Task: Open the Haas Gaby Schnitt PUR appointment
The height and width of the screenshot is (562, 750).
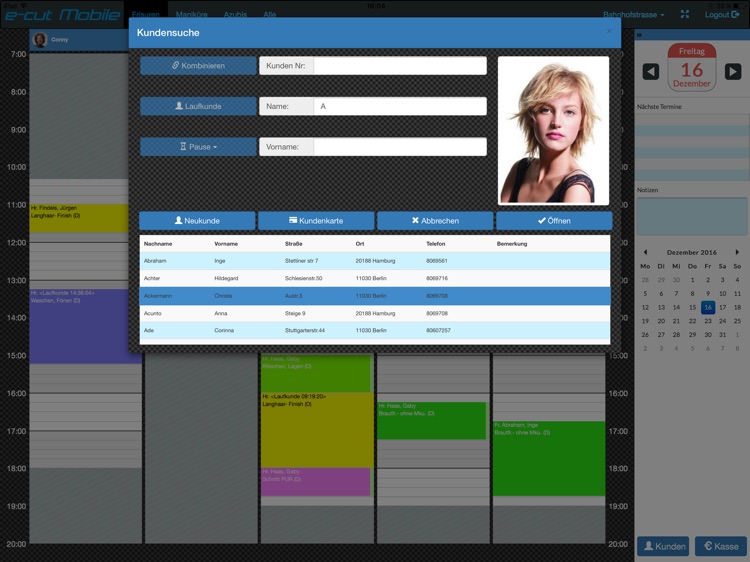Action: [316, 482]
